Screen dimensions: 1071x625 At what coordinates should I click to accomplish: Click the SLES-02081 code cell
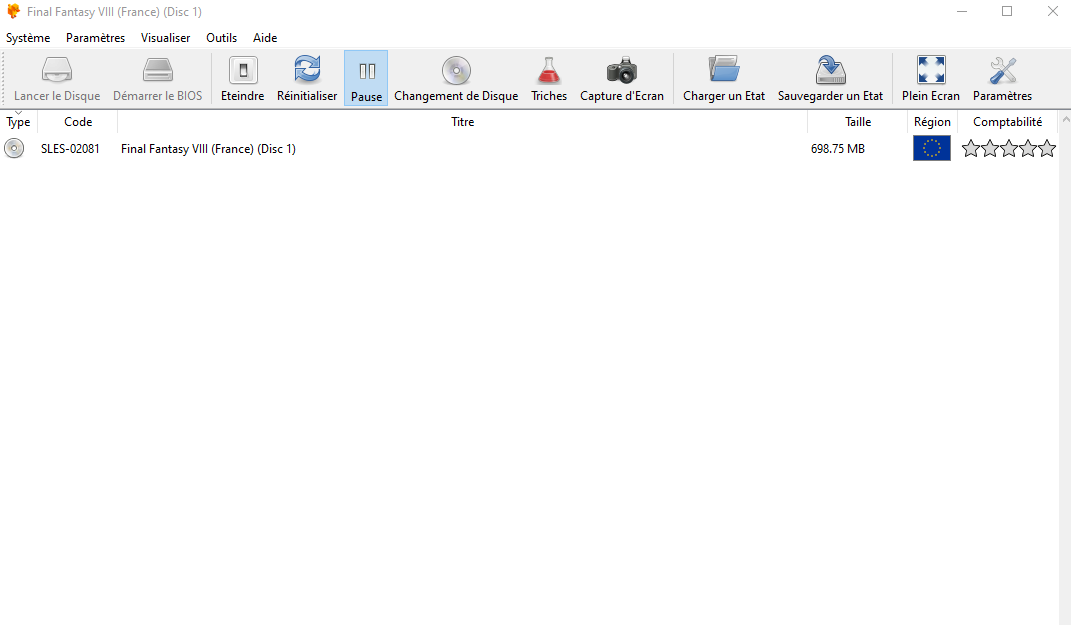70,149
